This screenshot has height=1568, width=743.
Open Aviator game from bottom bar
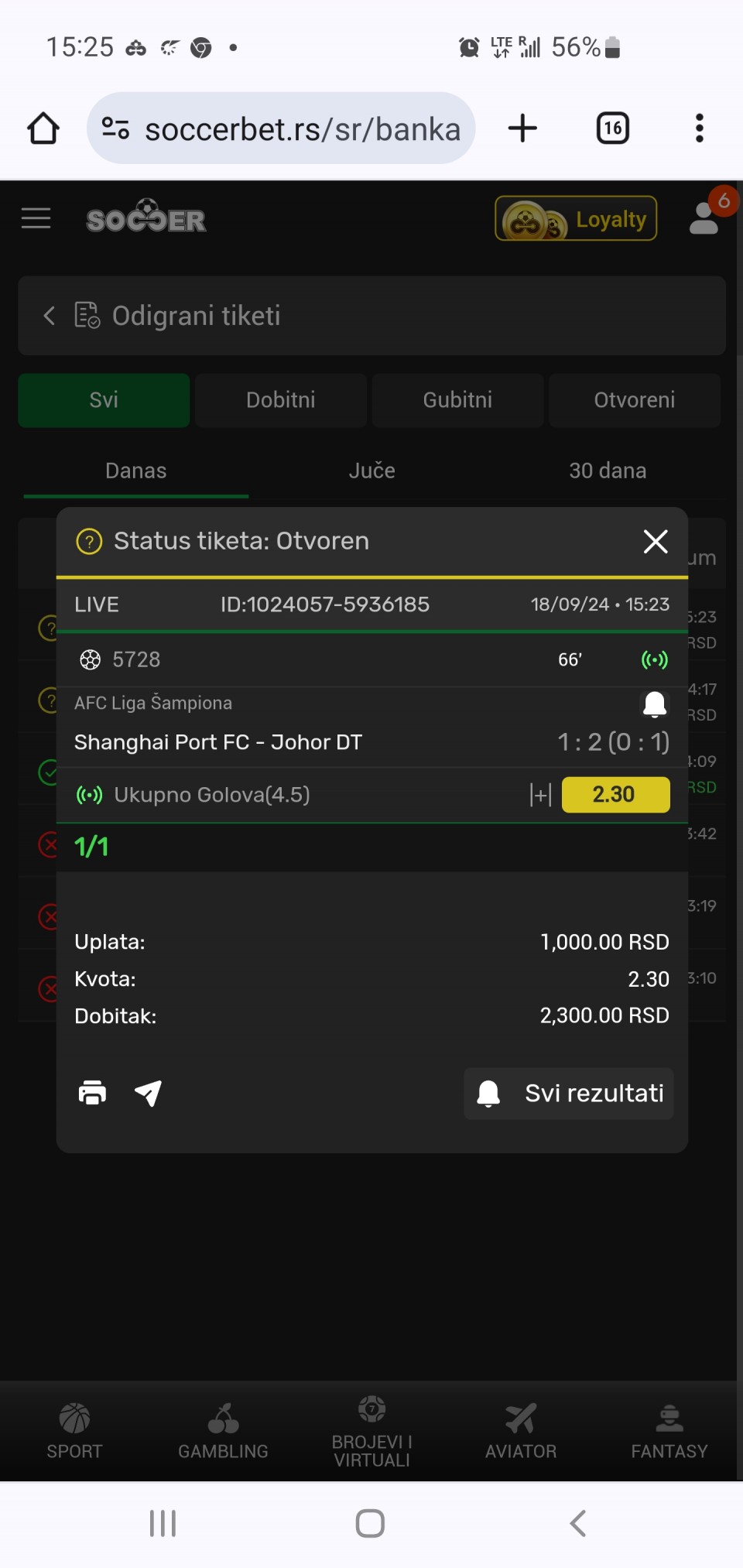point(521,1432)
